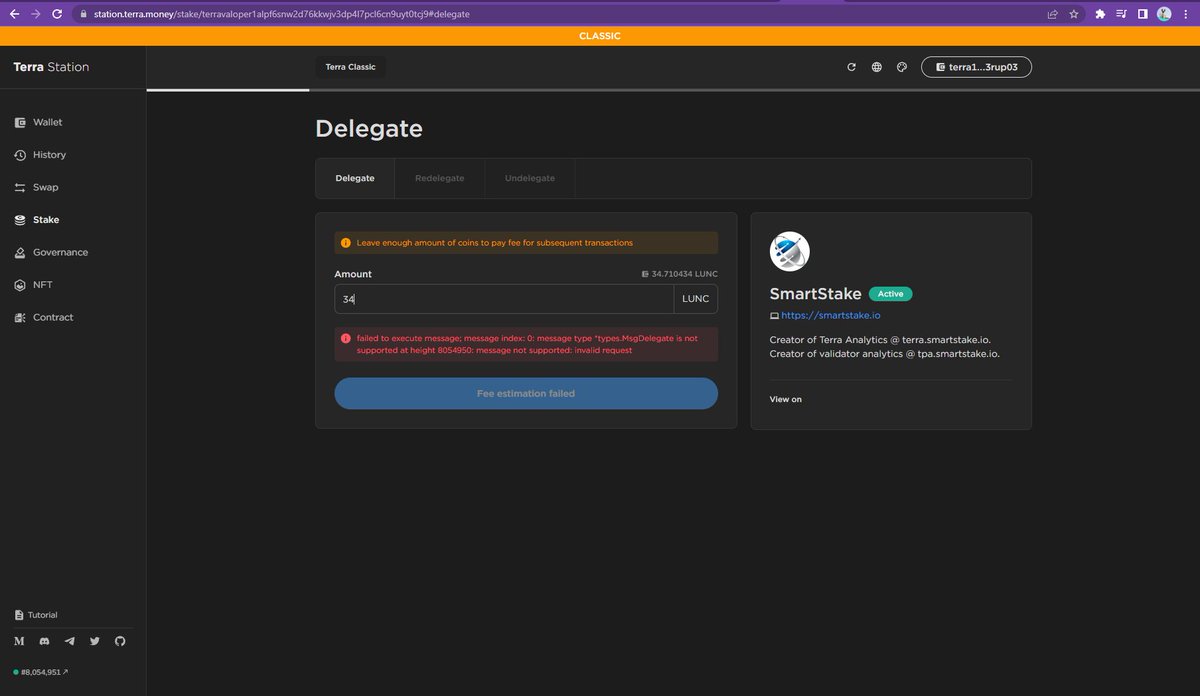Open the terra1...3rup03 wallet button
The height and width of the screenshot is (696, 1200).
tap(976, 67)
